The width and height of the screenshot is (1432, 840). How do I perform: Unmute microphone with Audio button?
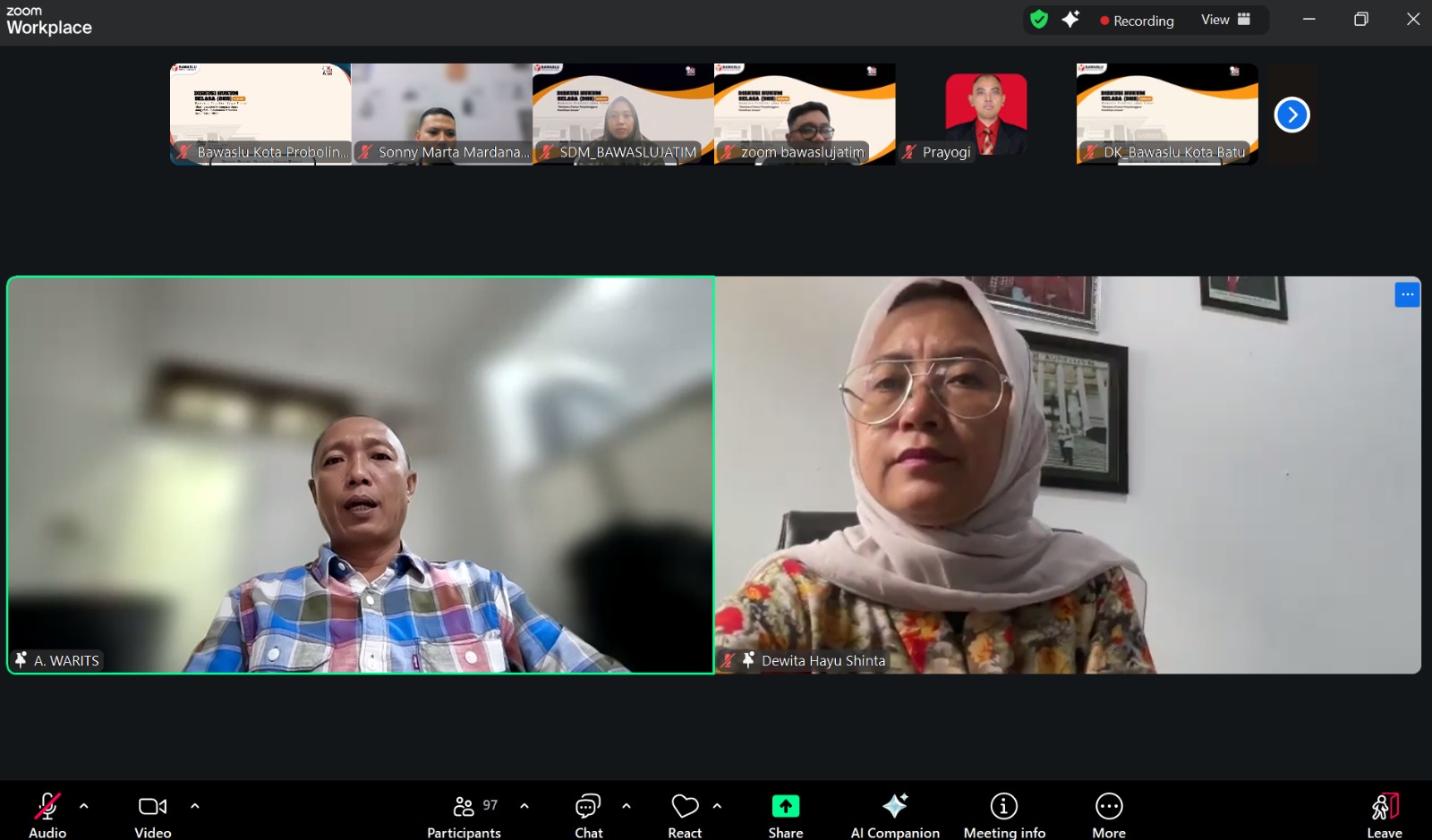coord(47,815)
